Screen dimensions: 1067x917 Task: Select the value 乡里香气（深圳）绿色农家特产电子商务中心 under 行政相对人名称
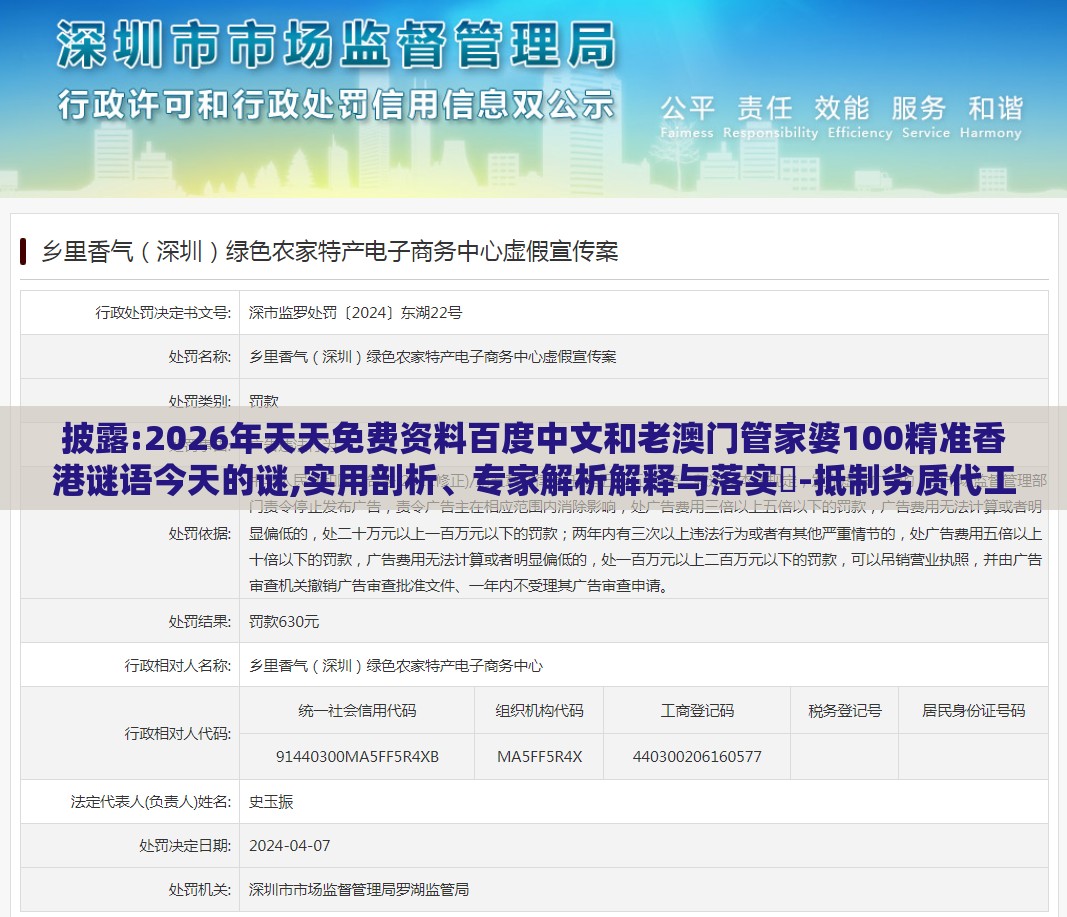click(395, 665)
